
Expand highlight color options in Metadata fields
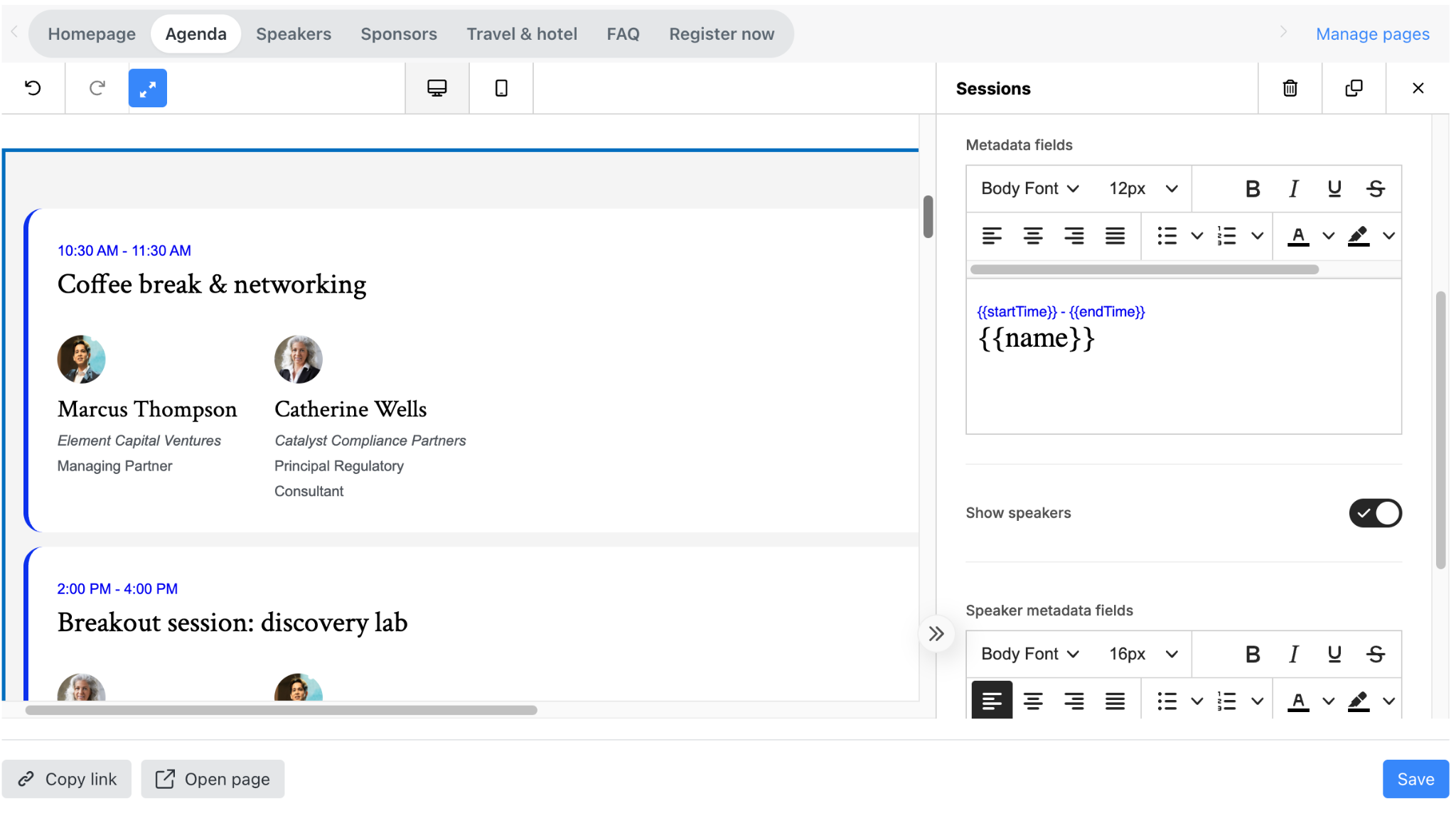pos(1389,236)
